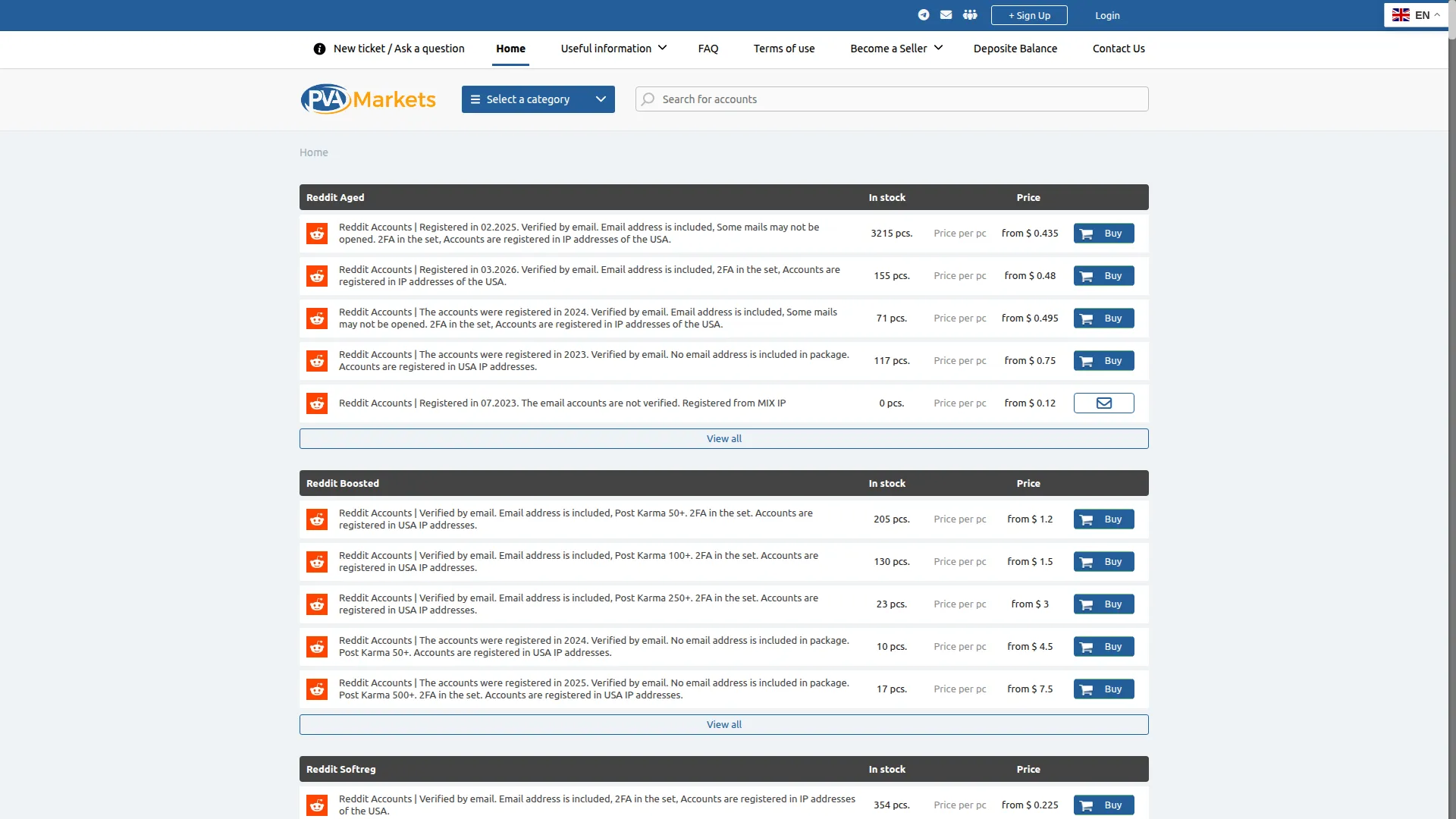This screenshot has height=819, width=1456.
Task: Open Terms of use page
Action: coord(784,49)
